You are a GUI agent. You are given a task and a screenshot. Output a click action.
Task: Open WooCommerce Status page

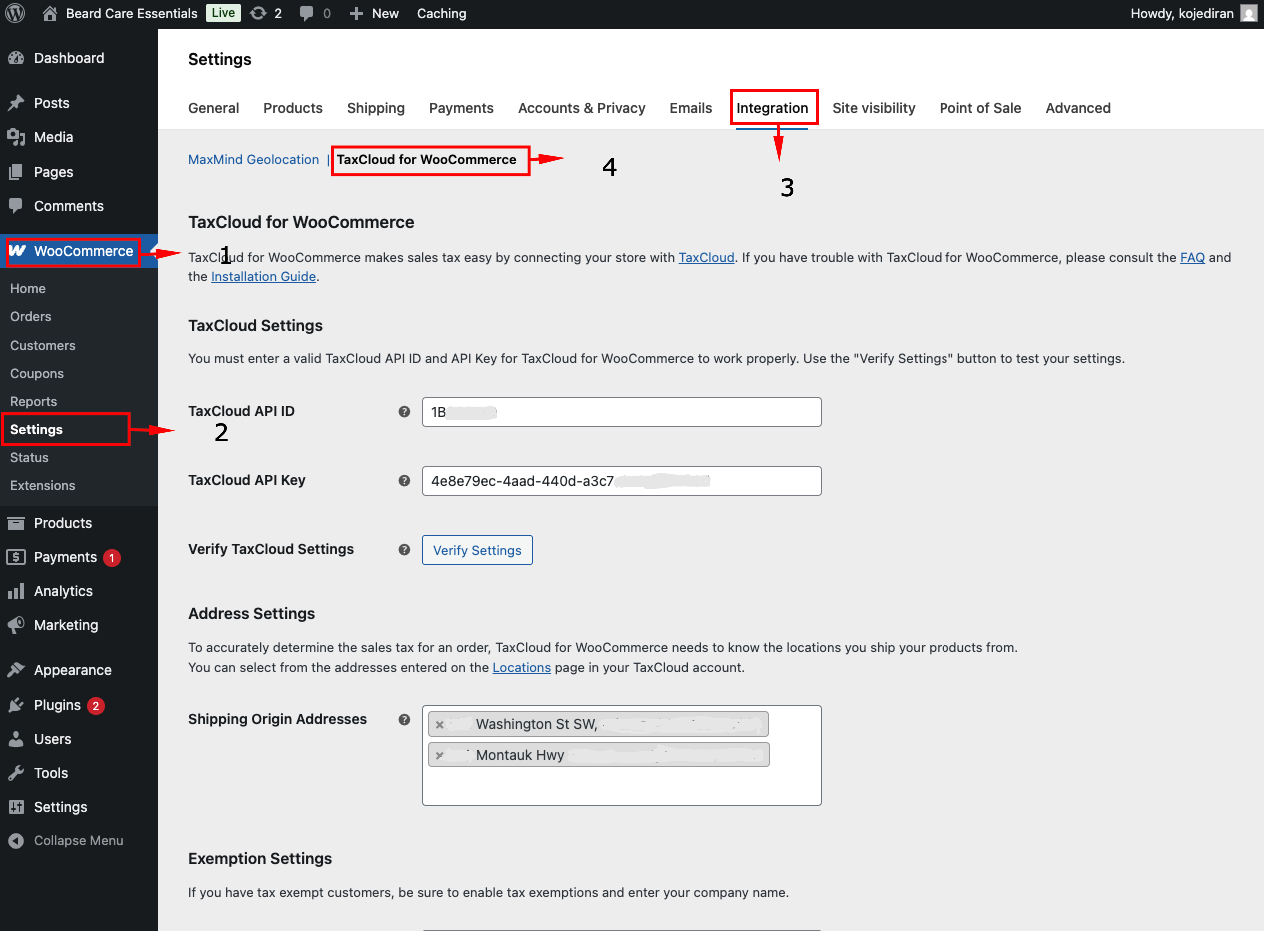(x=29, y=457)
